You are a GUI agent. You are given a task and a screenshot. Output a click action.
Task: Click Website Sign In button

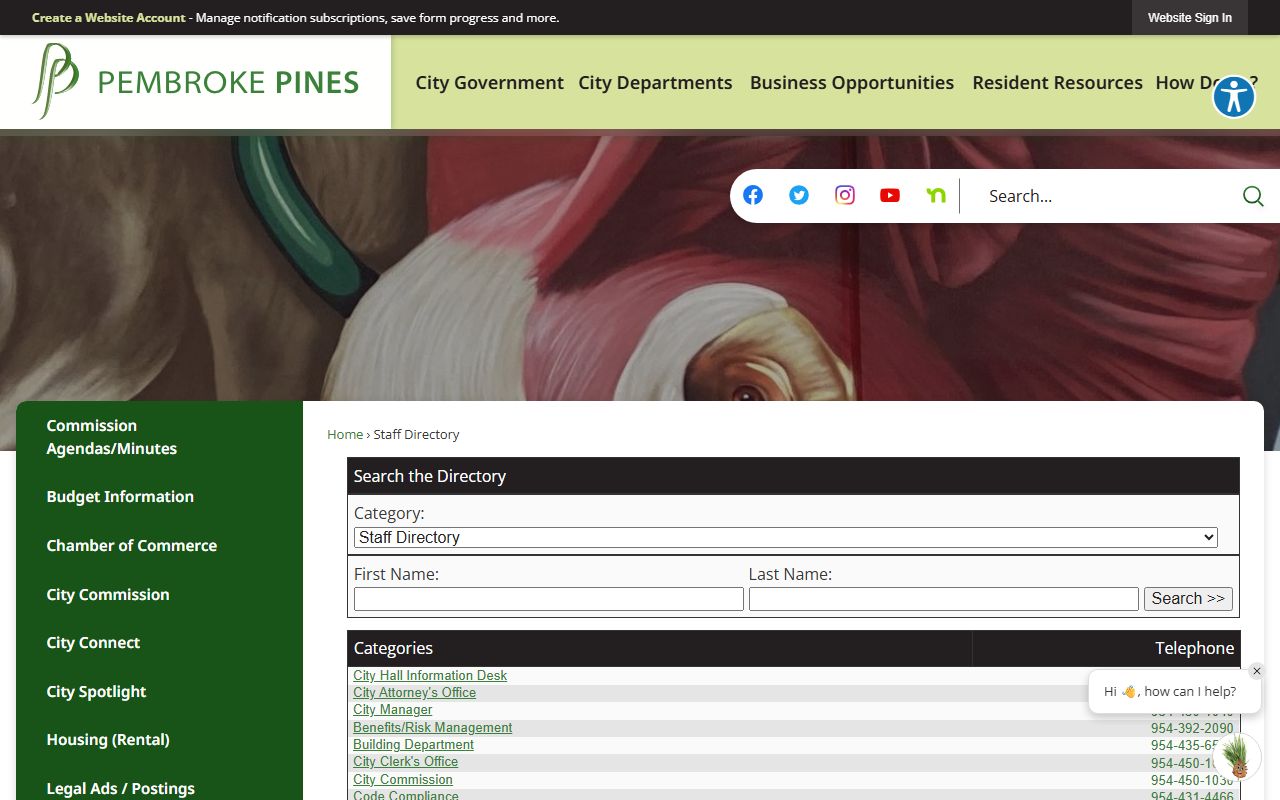click(1190, 18)
